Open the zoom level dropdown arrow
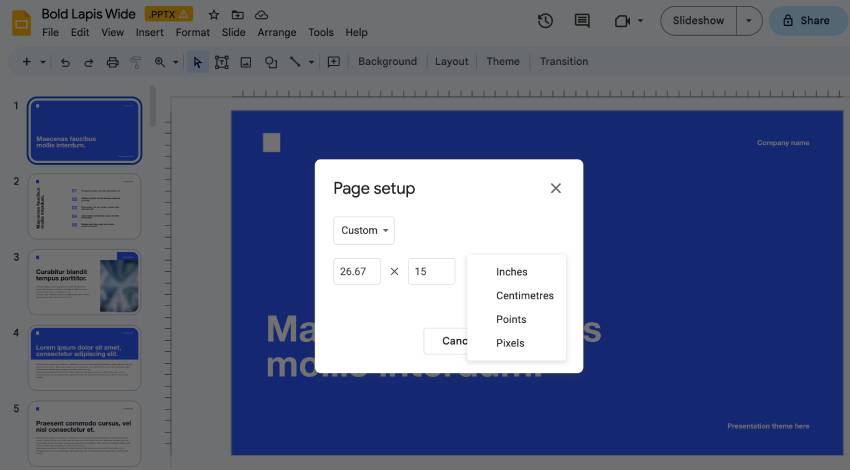 coord(175,62)
